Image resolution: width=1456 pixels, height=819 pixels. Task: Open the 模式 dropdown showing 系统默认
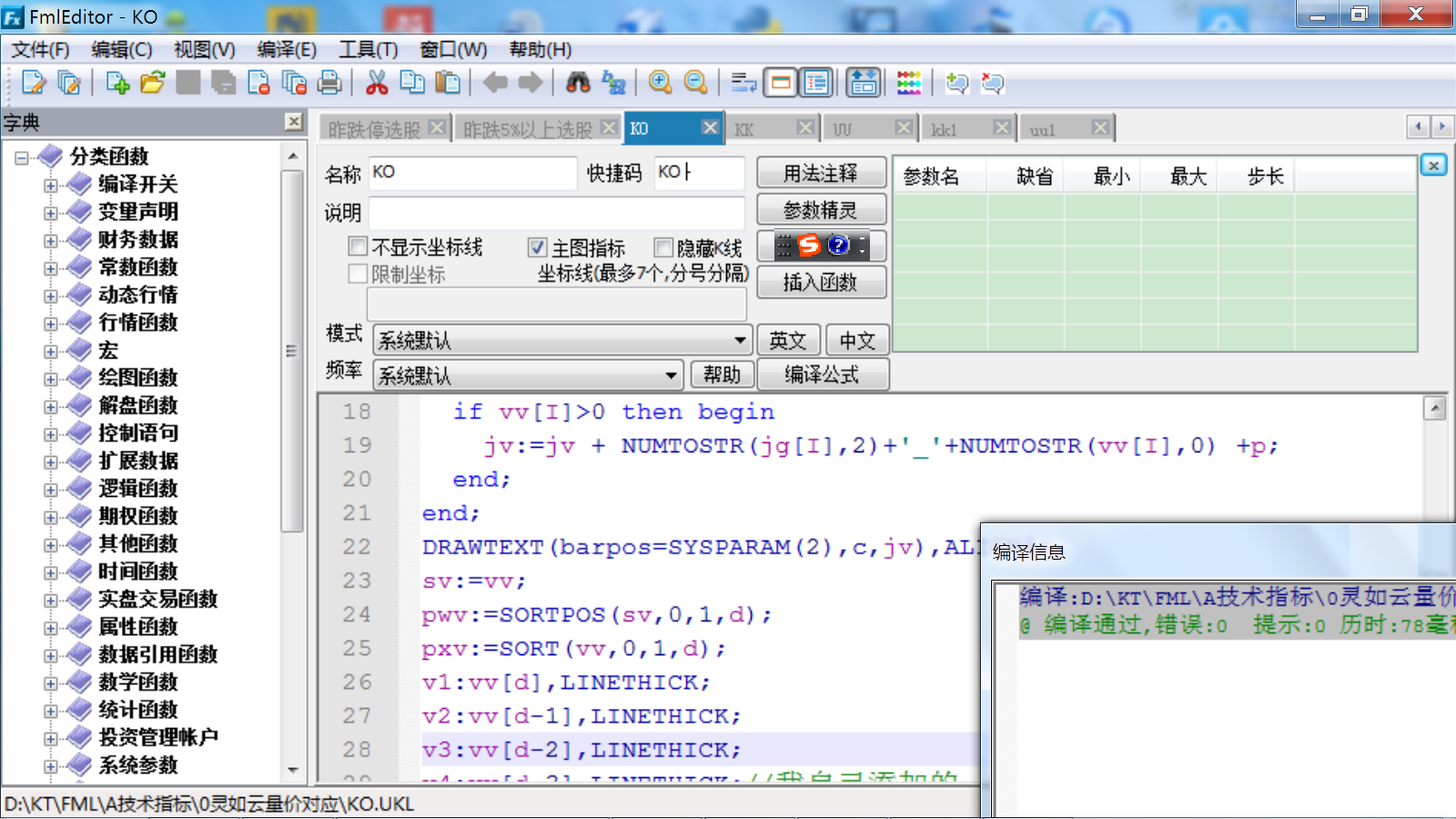(739, 340)
